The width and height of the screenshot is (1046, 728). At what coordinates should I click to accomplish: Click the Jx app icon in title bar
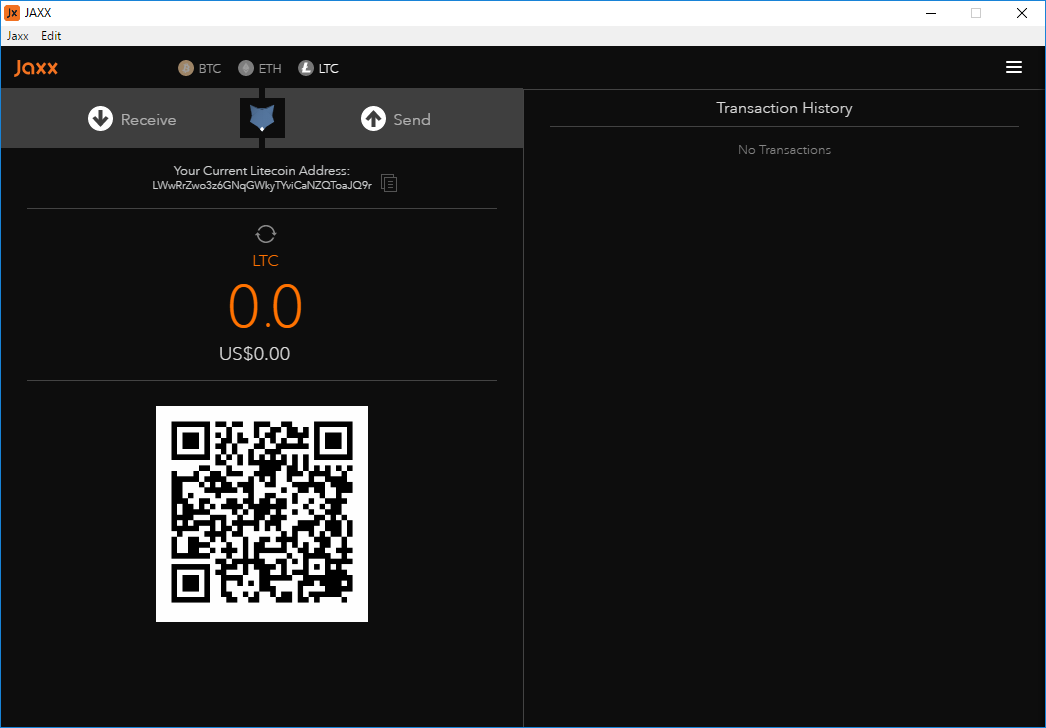tap(12, 13)
